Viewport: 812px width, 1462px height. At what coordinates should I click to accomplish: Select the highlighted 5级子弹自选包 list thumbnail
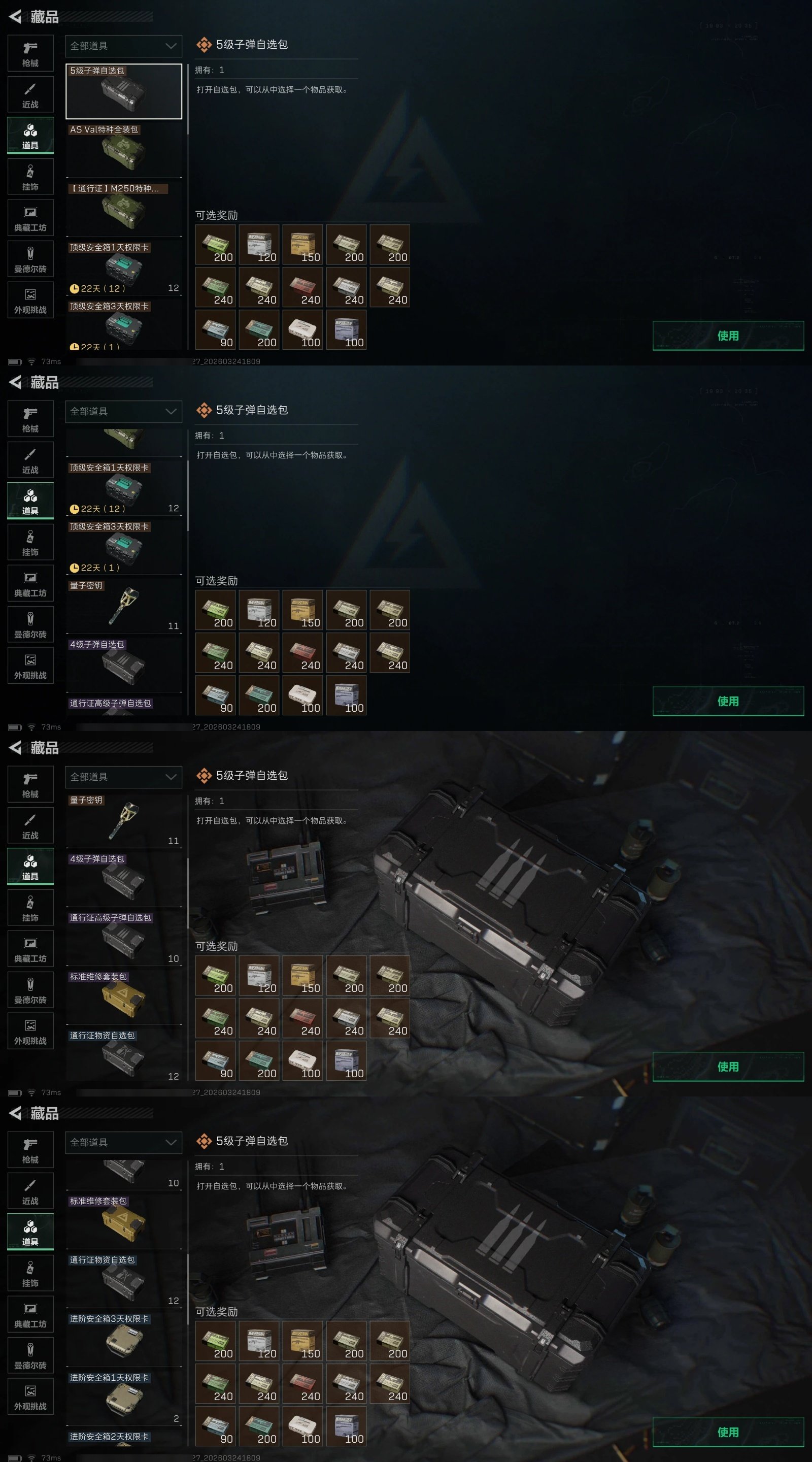click(124, 91)
